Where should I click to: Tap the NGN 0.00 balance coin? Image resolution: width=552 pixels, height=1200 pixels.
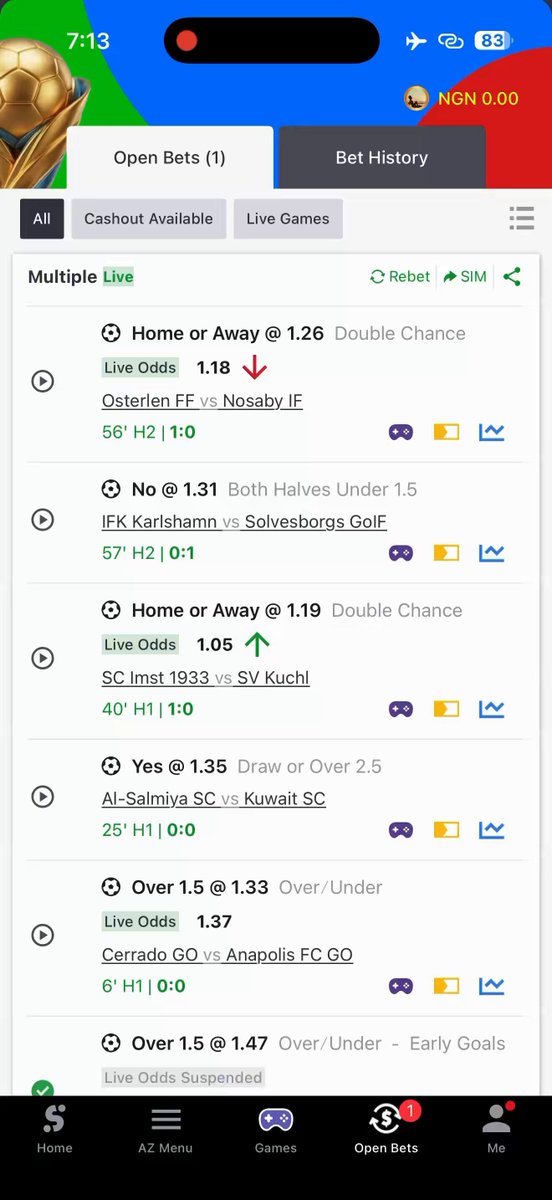click(417, 98)
